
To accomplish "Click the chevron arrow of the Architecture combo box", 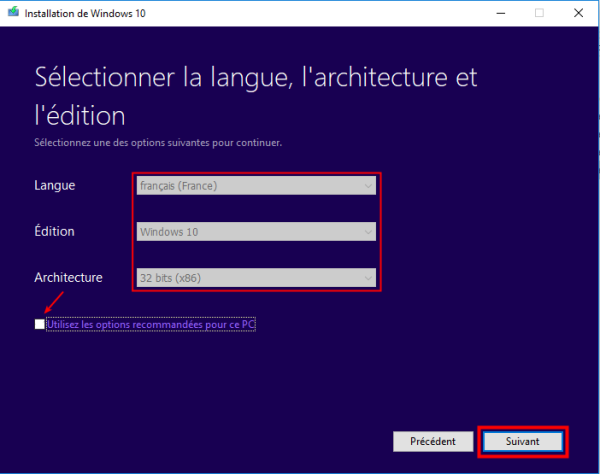I will pos(368,277).
